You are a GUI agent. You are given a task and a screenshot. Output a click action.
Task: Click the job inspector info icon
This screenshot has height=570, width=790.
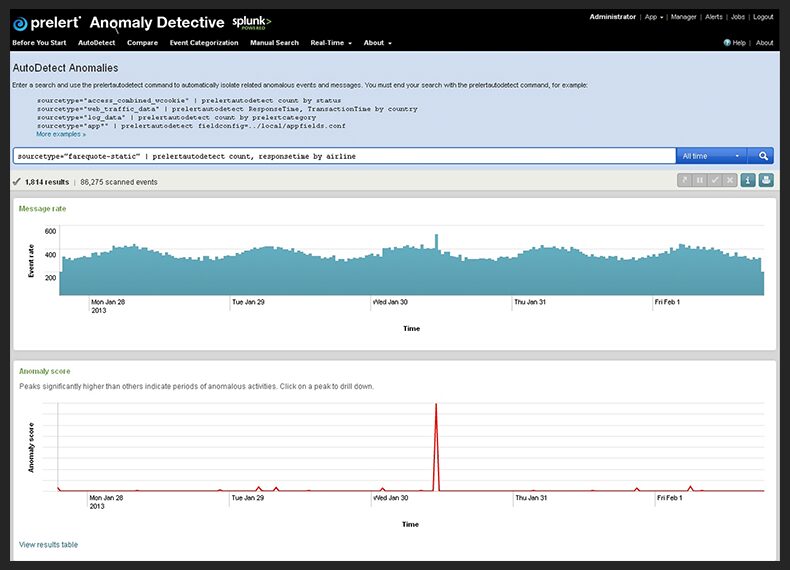point(748,180)
